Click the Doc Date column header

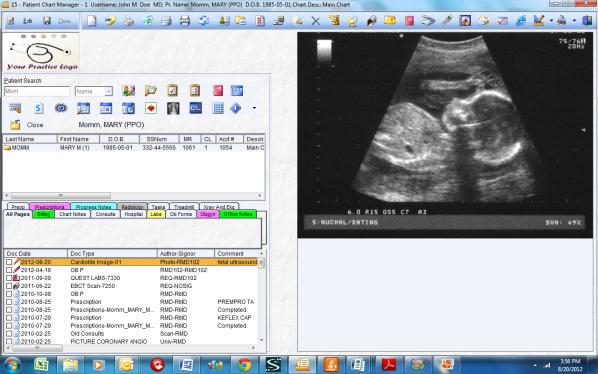(35, 254)
